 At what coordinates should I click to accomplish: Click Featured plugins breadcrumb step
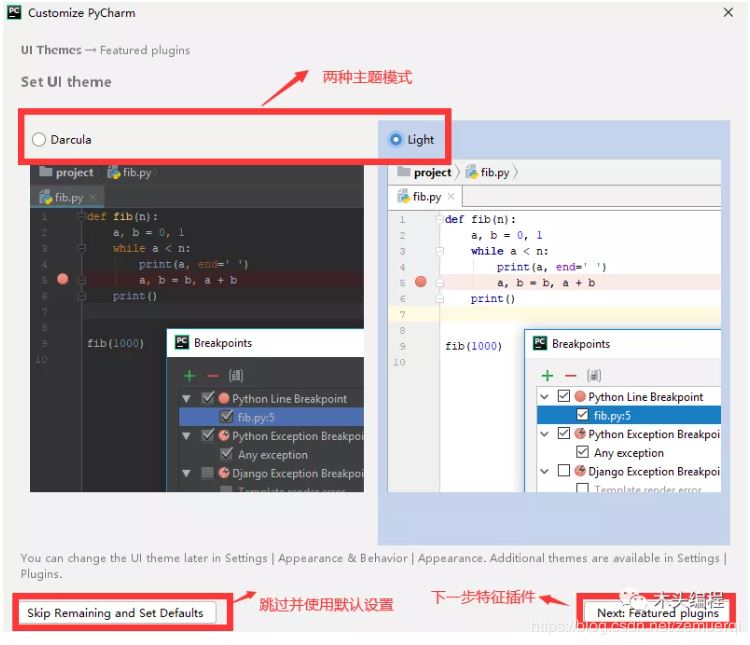(145, 50)
